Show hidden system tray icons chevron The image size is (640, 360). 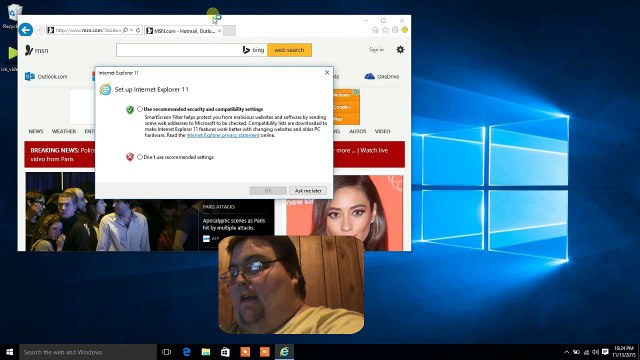coord(567,352)
